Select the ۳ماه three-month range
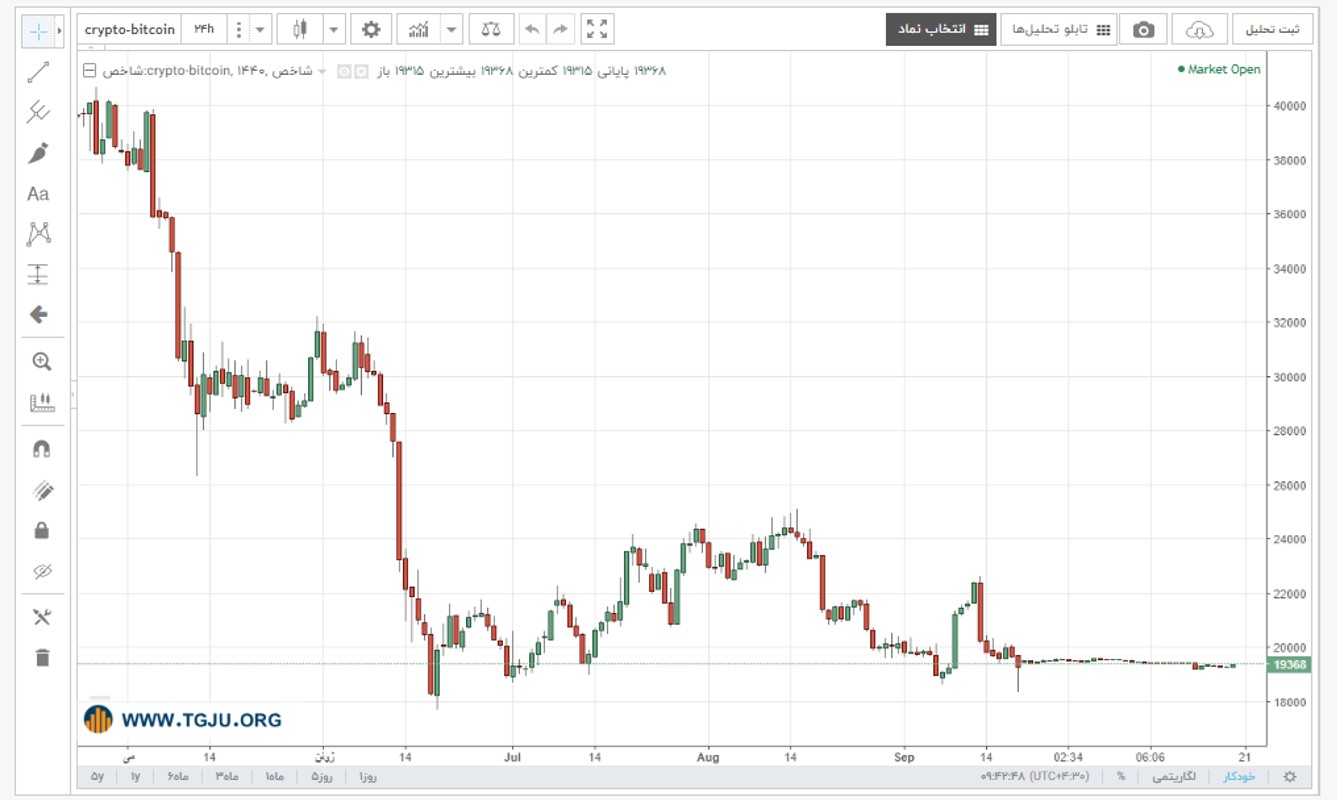The image size is (1337, 800). (x=226, y=777)
